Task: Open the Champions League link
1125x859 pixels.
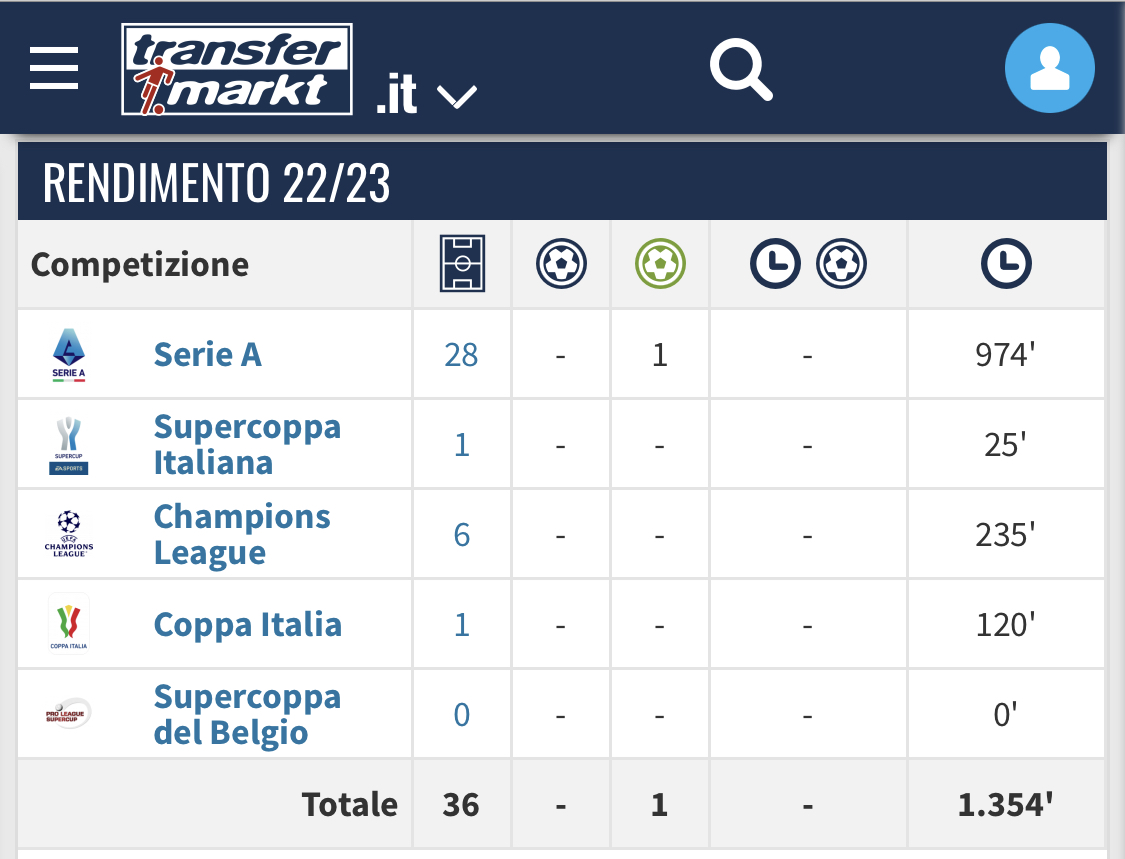Action: (x=242, y=534)
